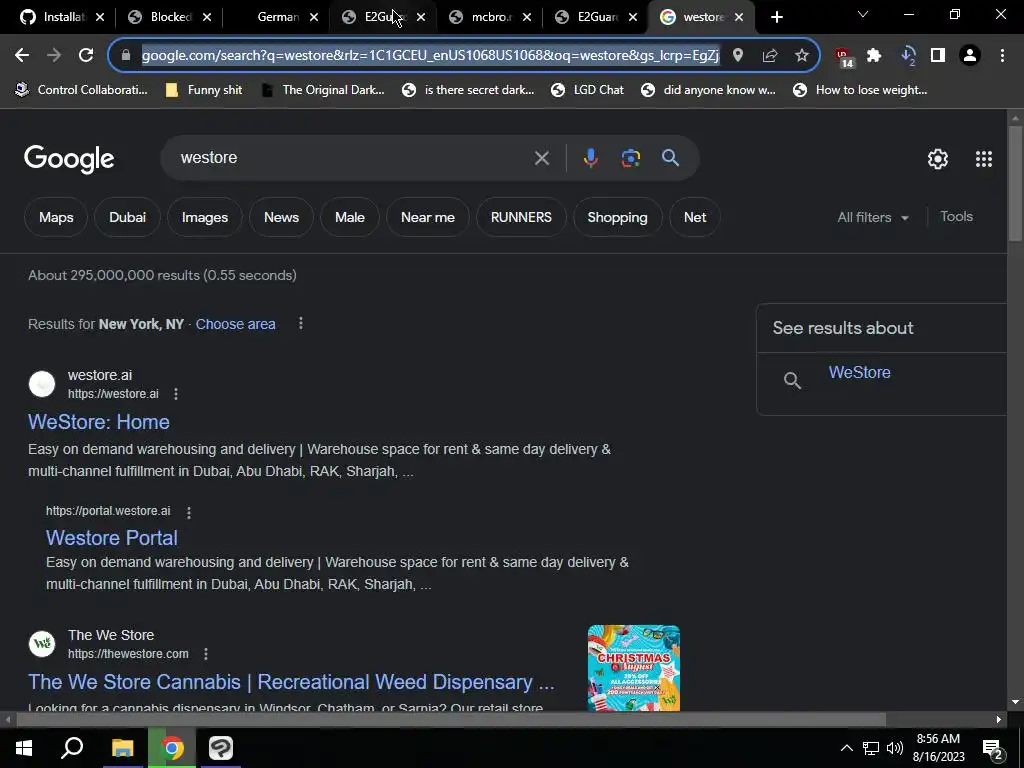Viewport: 1024px width, 768px height.
Task: Reload the page with the refresh icon
Action: pyautogui.click(x=86, y=56)
